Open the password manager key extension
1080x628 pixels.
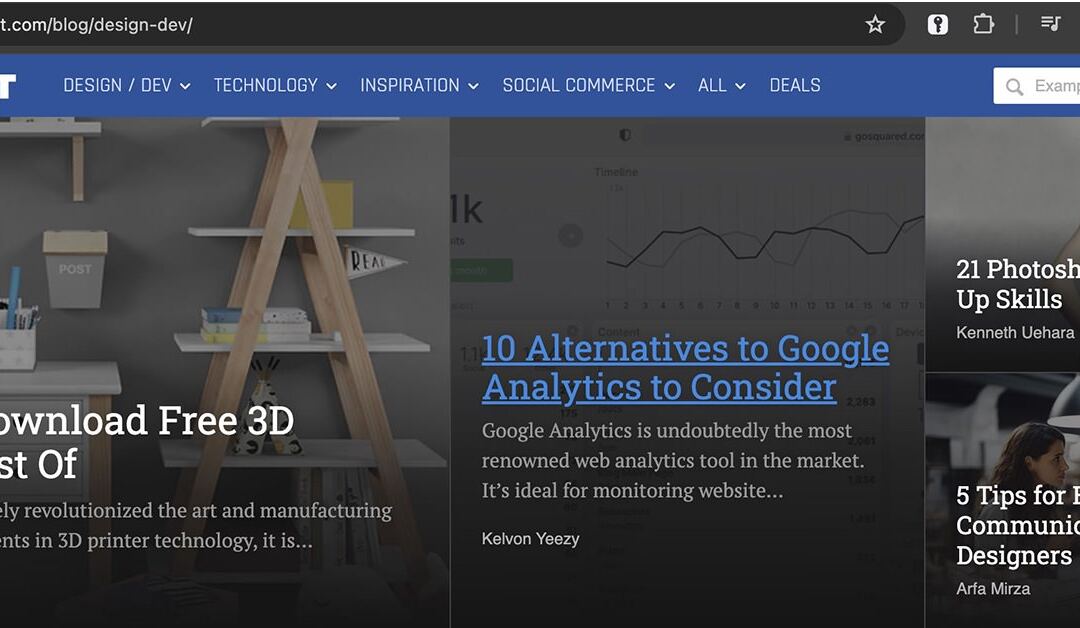tap(937, 25)
